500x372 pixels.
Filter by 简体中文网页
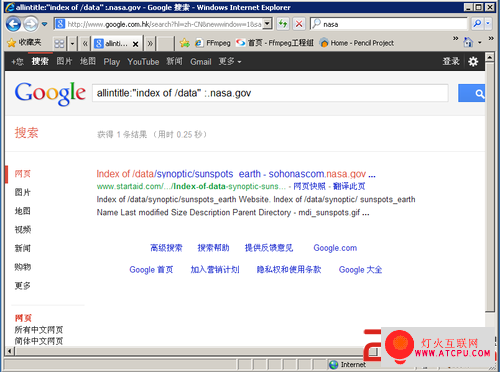coord(39,341)
